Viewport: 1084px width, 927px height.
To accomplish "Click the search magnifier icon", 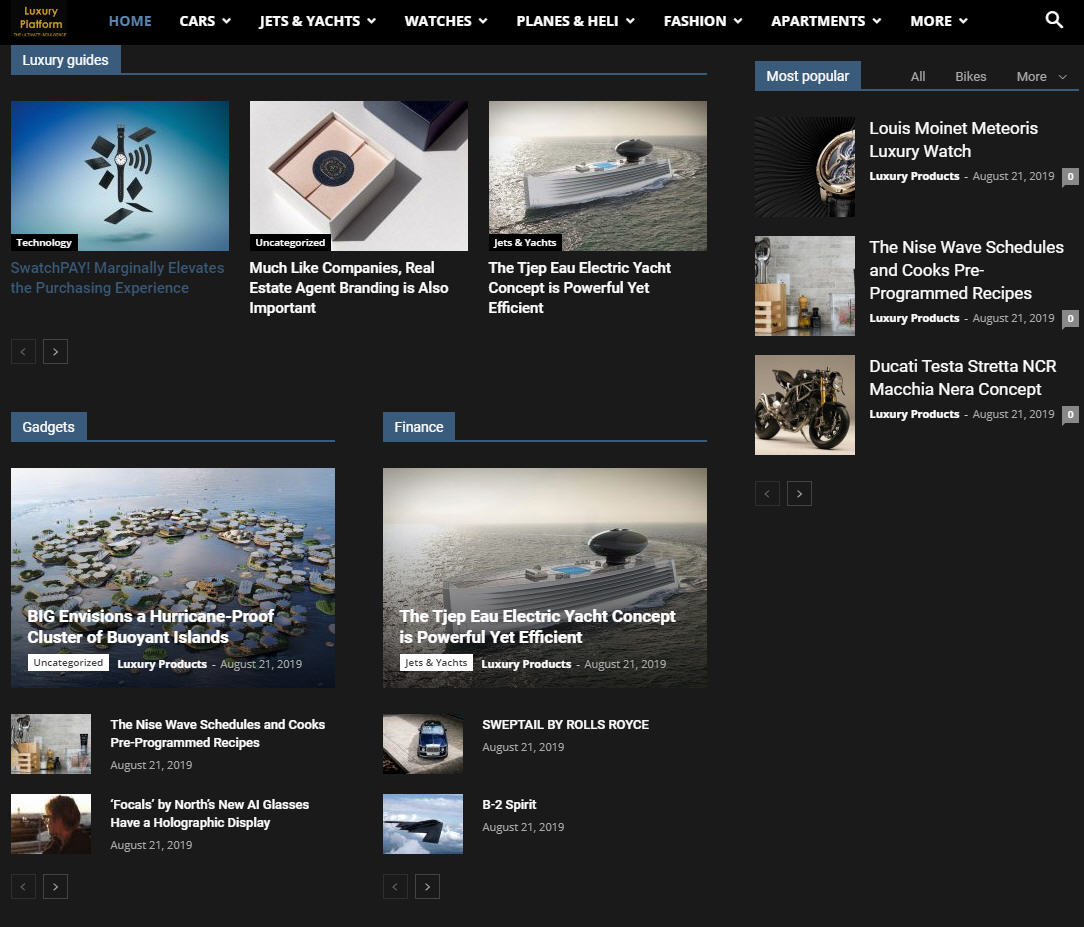I will click(x=1054, y=20).
